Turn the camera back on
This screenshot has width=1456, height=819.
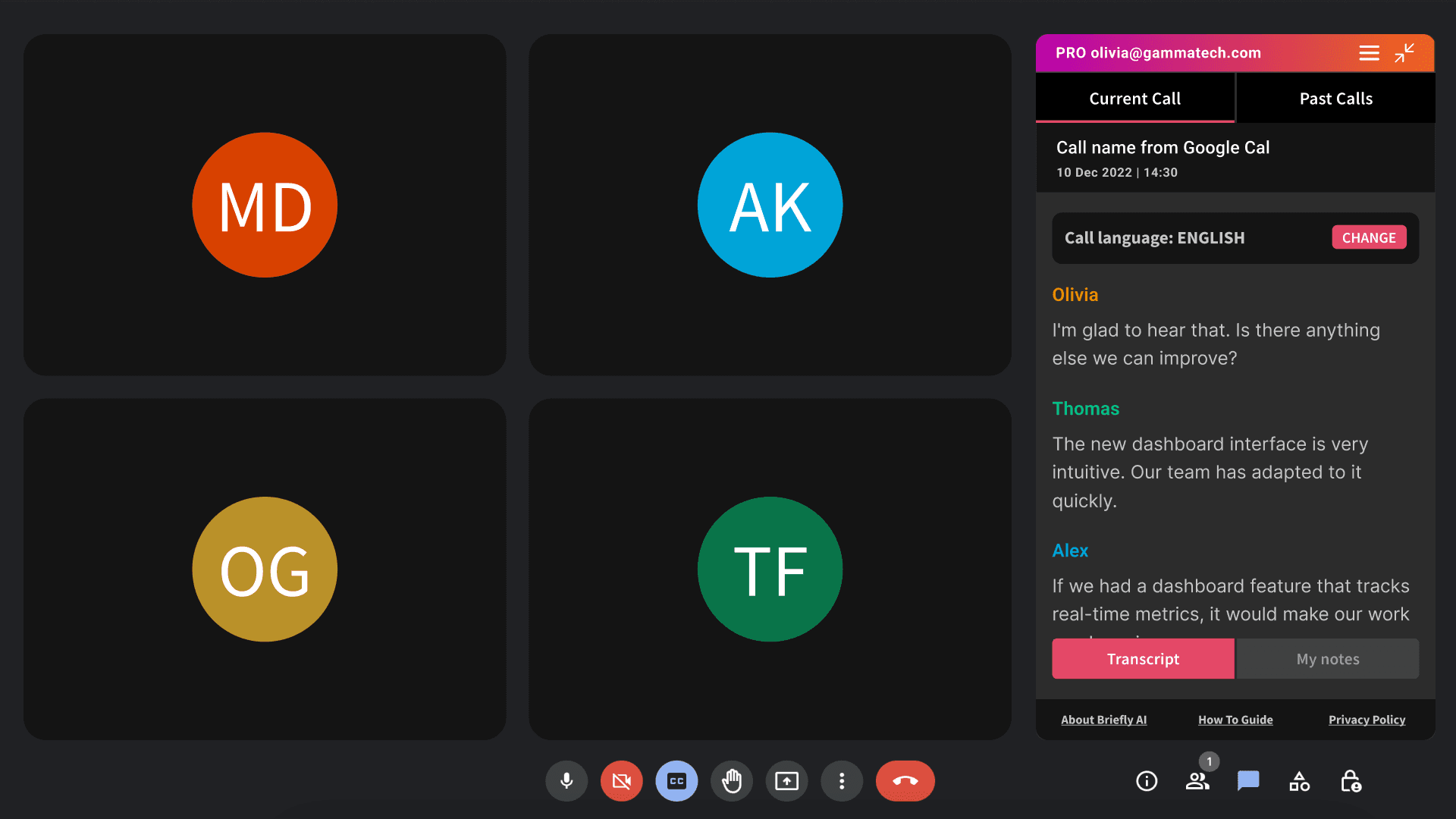tap(622, 781)
